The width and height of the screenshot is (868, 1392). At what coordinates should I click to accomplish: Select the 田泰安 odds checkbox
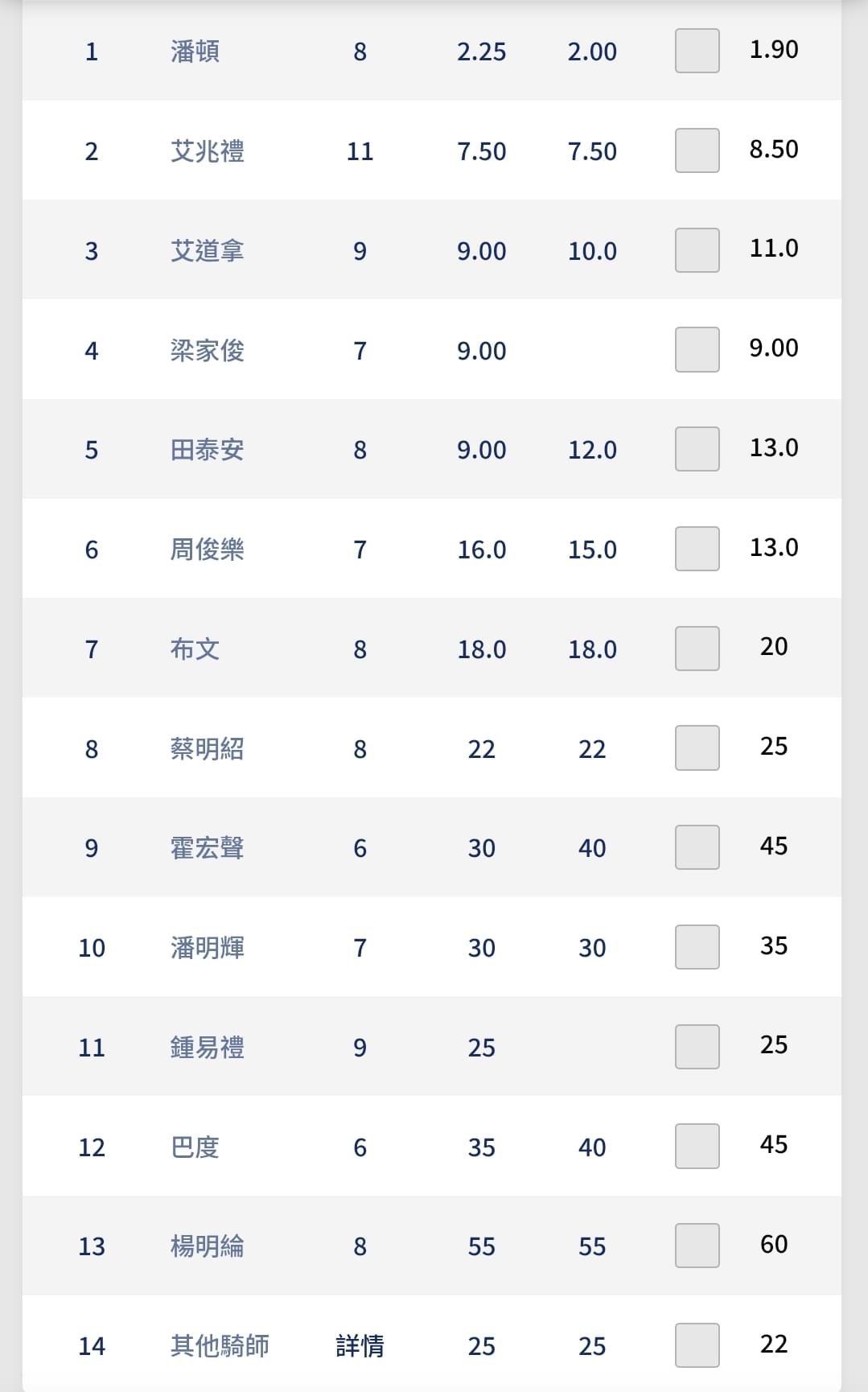(x=697, y=449)
